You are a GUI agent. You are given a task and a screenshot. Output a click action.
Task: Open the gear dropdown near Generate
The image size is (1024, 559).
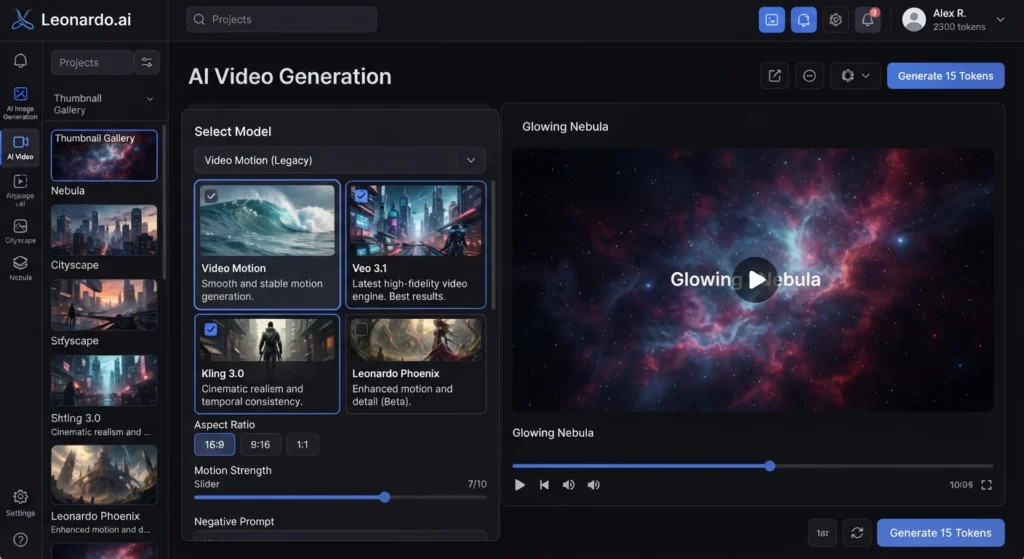pyautogui.click(x=855, y=76)
